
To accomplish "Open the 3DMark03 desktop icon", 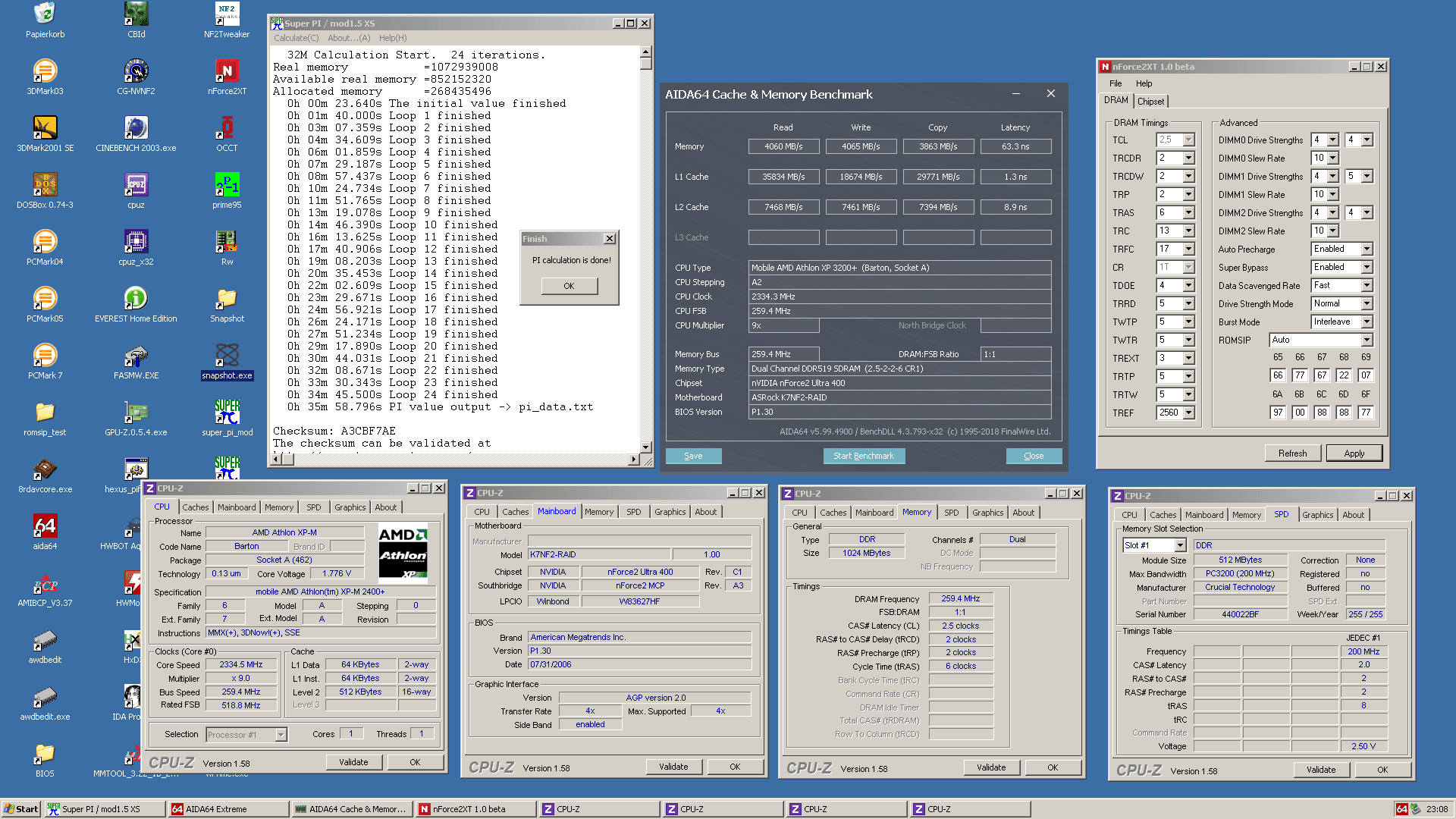I will [x=45, y=77].
